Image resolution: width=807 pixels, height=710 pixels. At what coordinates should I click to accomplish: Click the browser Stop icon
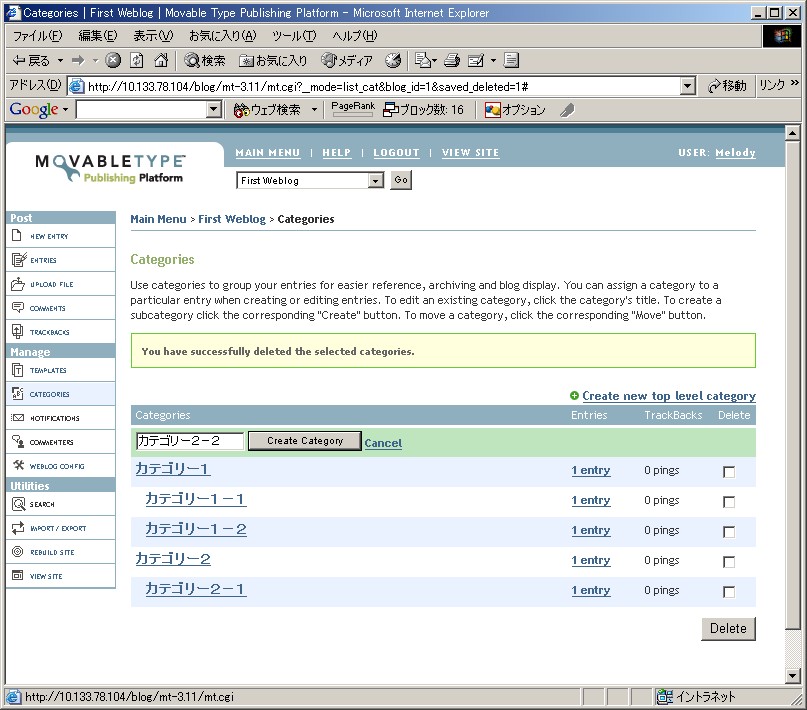tap(113, 60)
